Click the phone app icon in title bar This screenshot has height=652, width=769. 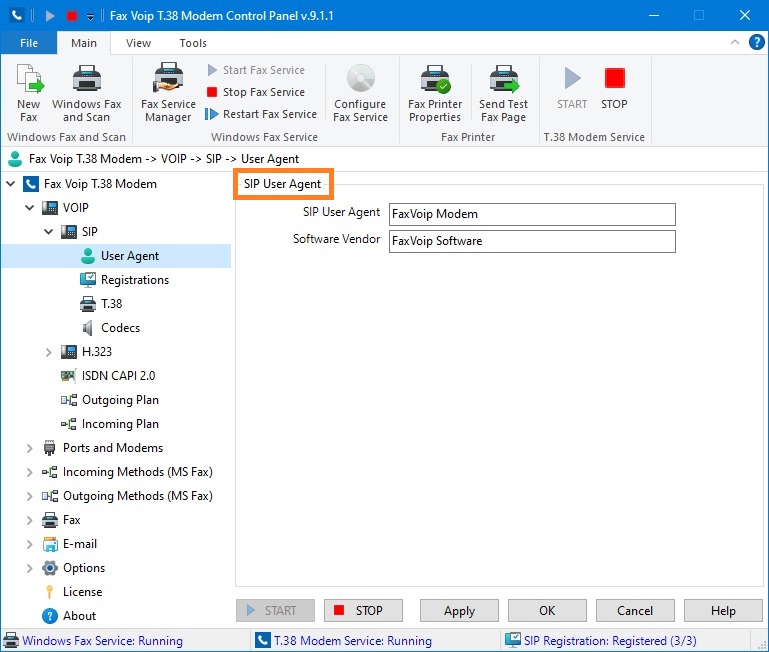click(x=17, y=16)
